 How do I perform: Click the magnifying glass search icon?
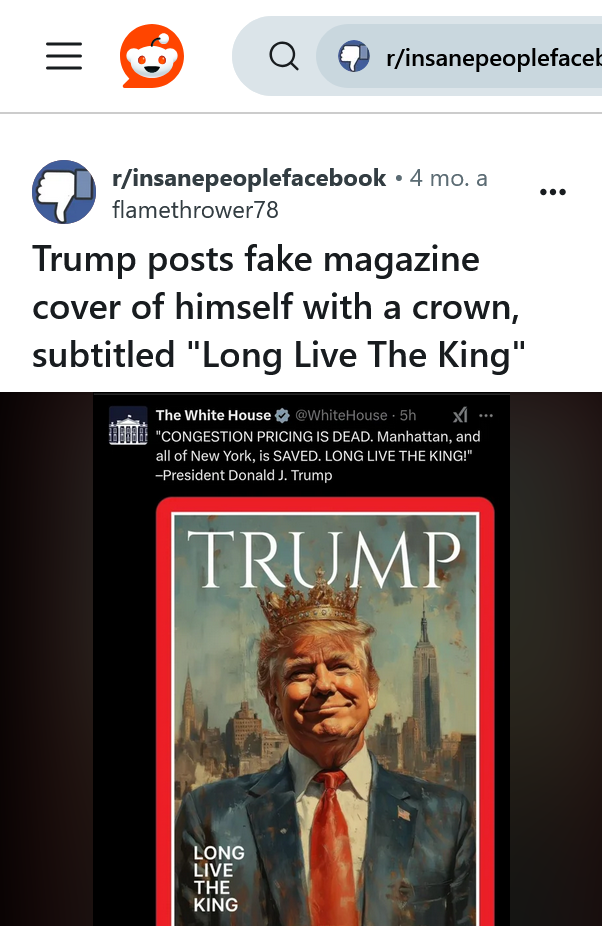click(x=284, y=57)
